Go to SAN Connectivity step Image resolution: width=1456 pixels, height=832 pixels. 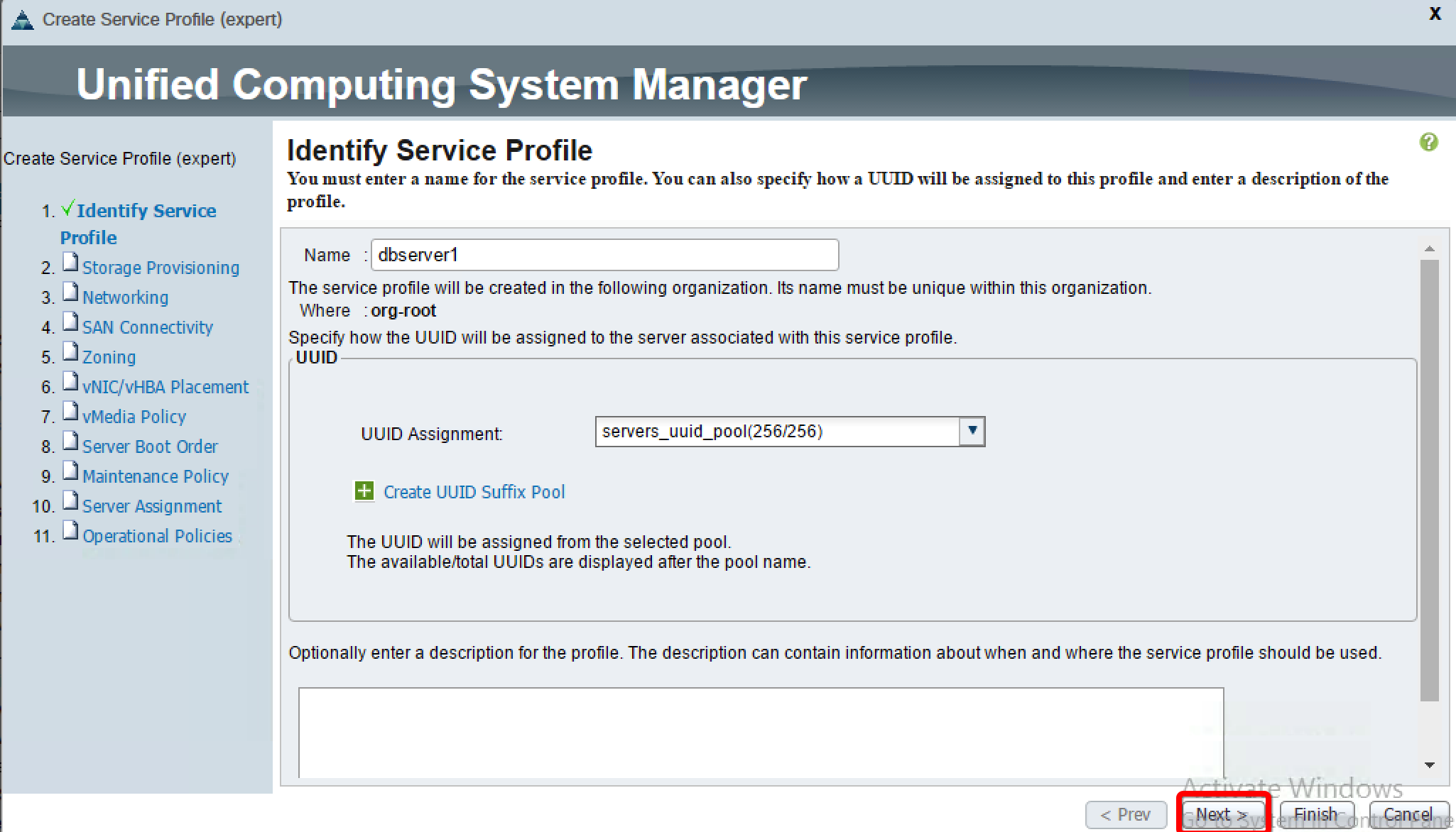tap(148, 327)
